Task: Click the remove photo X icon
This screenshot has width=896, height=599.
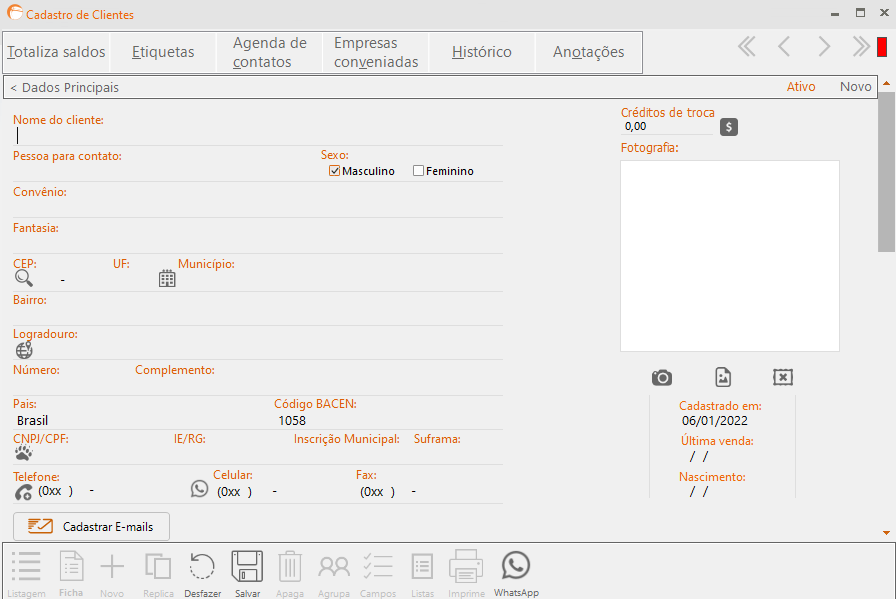Action: tap(783, 377)
